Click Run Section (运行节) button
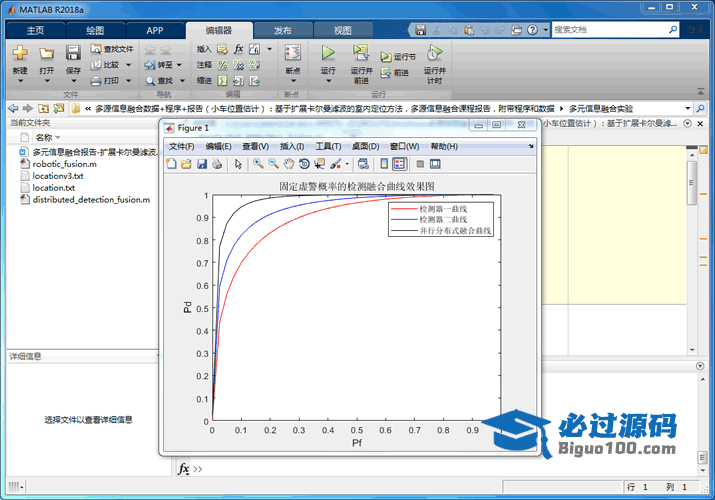 (398, 57)
